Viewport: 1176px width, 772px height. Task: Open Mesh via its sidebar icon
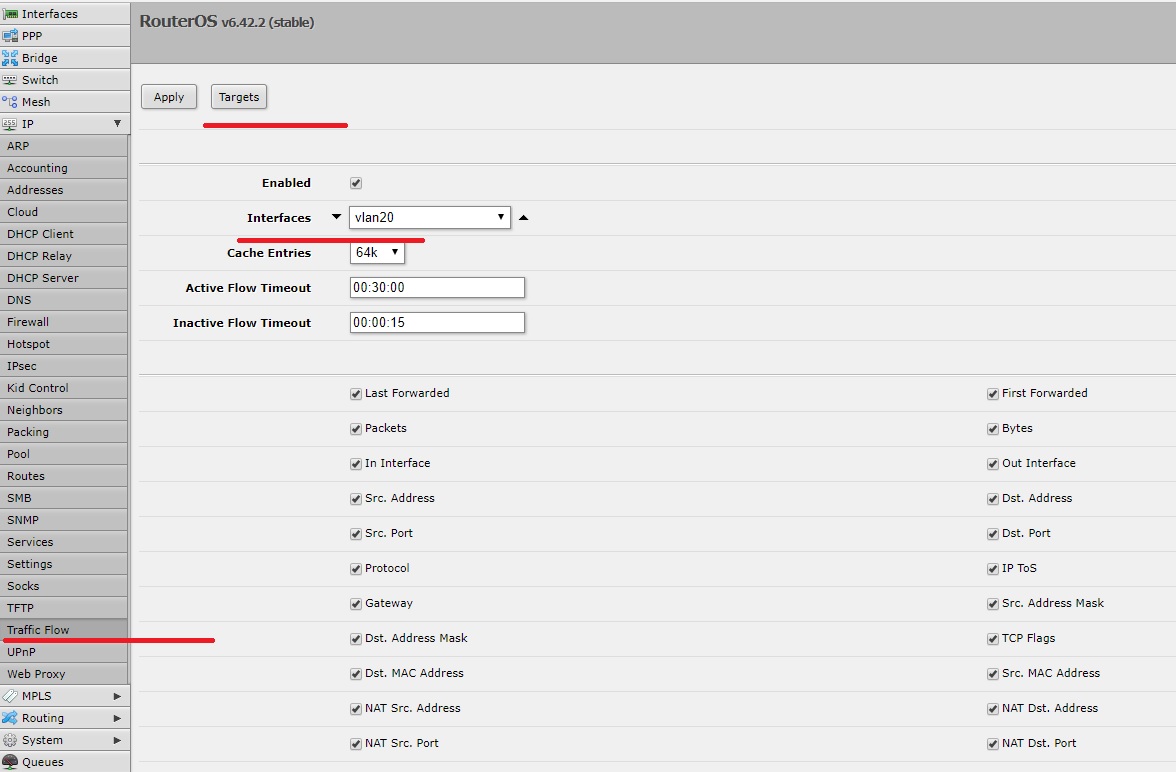point(10,102)
